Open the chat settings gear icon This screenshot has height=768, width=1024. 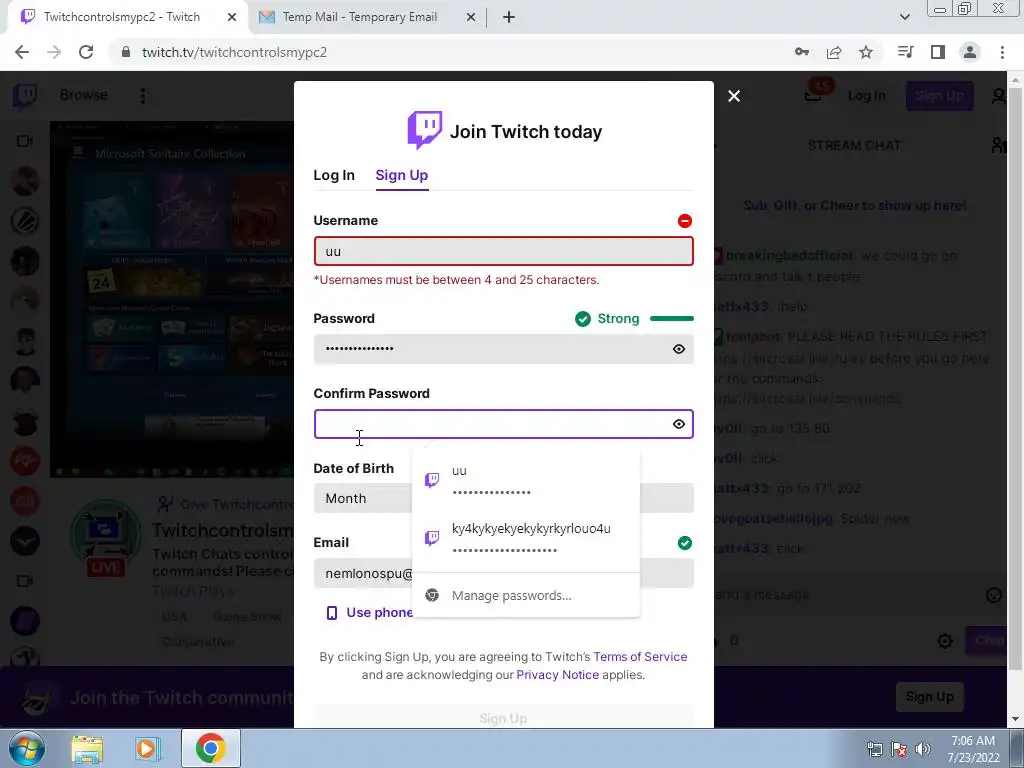945,641
